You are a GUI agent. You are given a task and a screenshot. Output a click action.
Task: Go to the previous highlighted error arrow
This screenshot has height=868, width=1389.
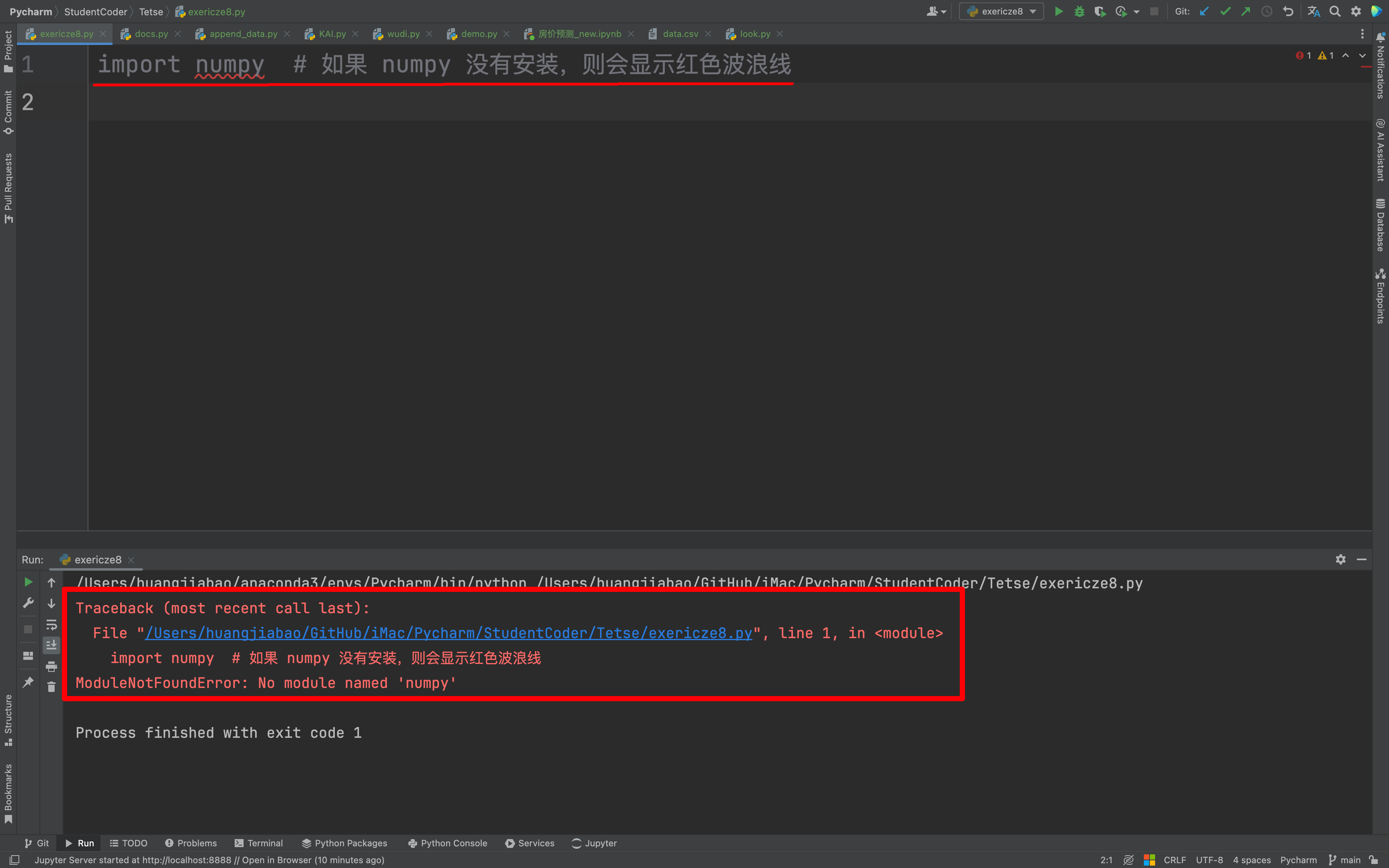(x=1345, y=56)
